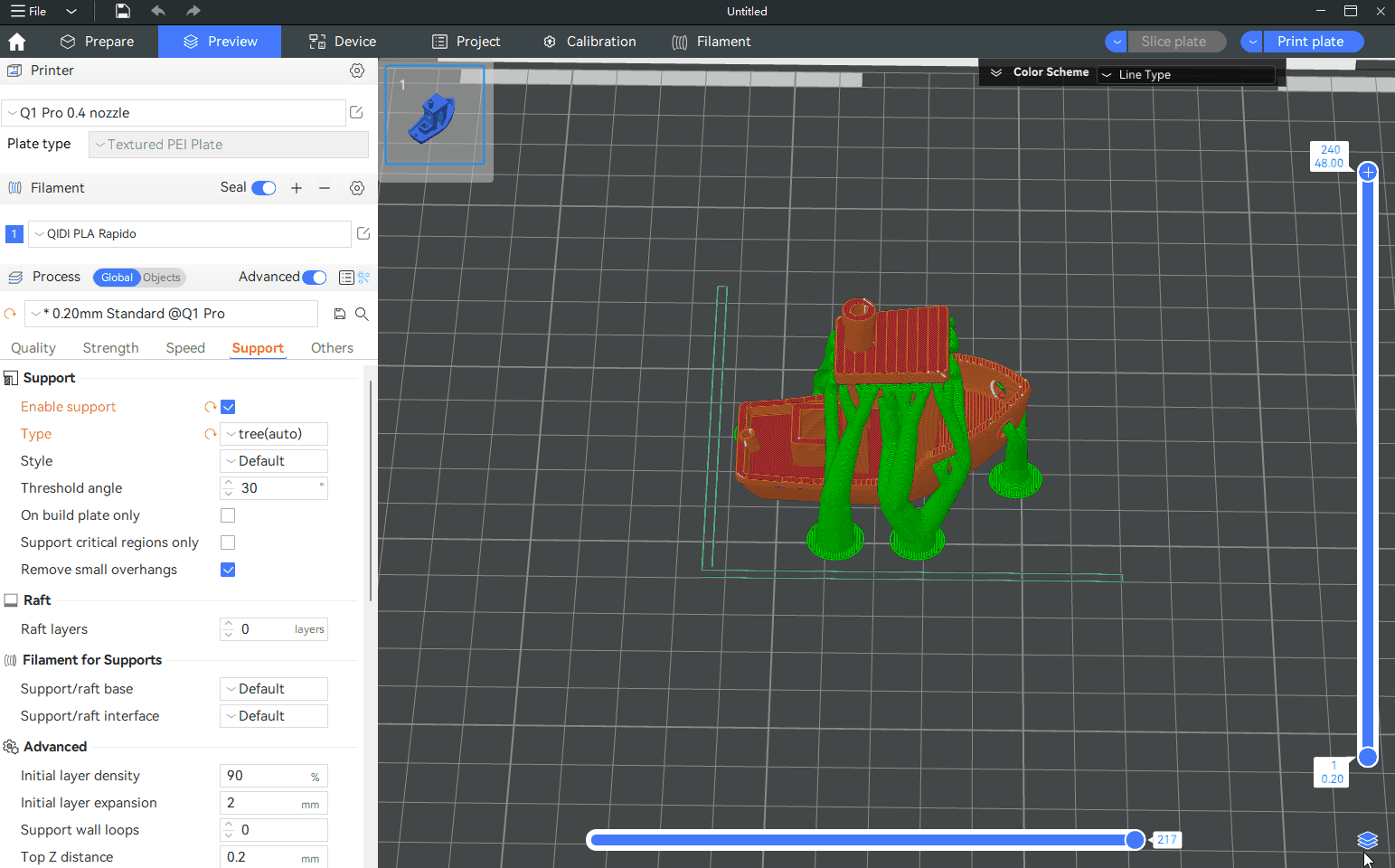Edit the Q1 Pro printer preset icon
This screenshot has height=868, width=1395.
pos(356,112)
